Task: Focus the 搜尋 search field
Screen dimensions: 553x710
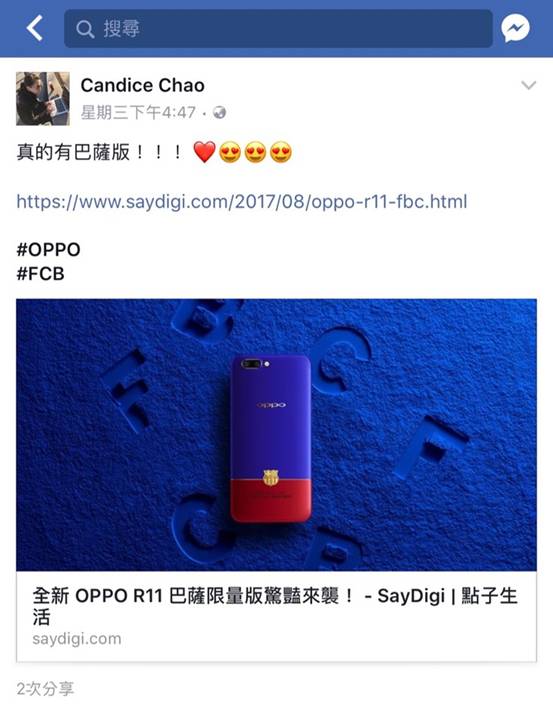Action: [x=278, y=29]
